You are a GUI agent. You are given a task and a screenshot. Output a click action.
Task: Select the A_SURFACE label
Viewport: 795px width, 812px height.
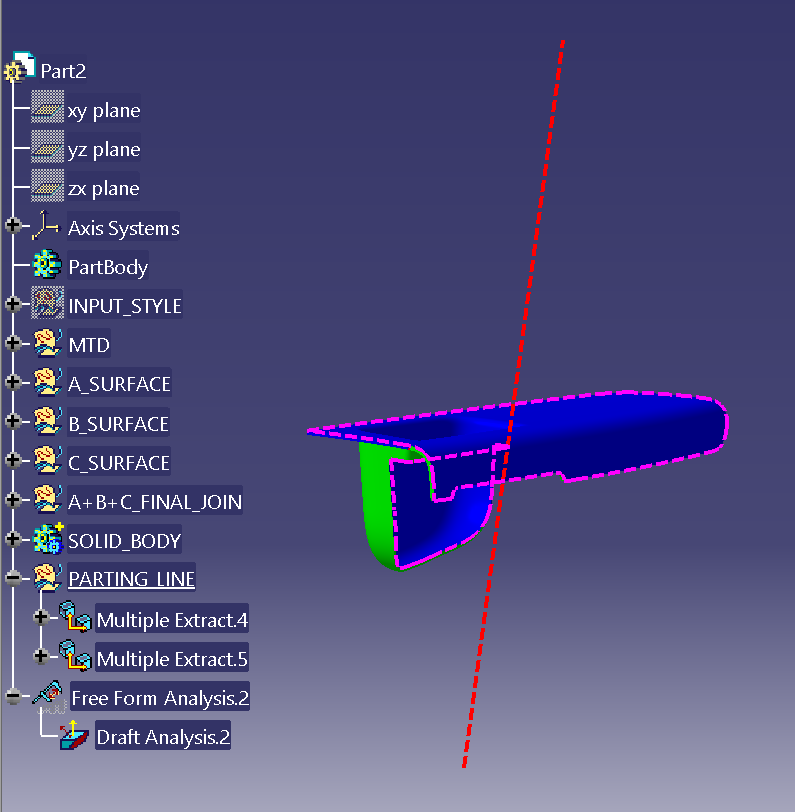(119, 384)
